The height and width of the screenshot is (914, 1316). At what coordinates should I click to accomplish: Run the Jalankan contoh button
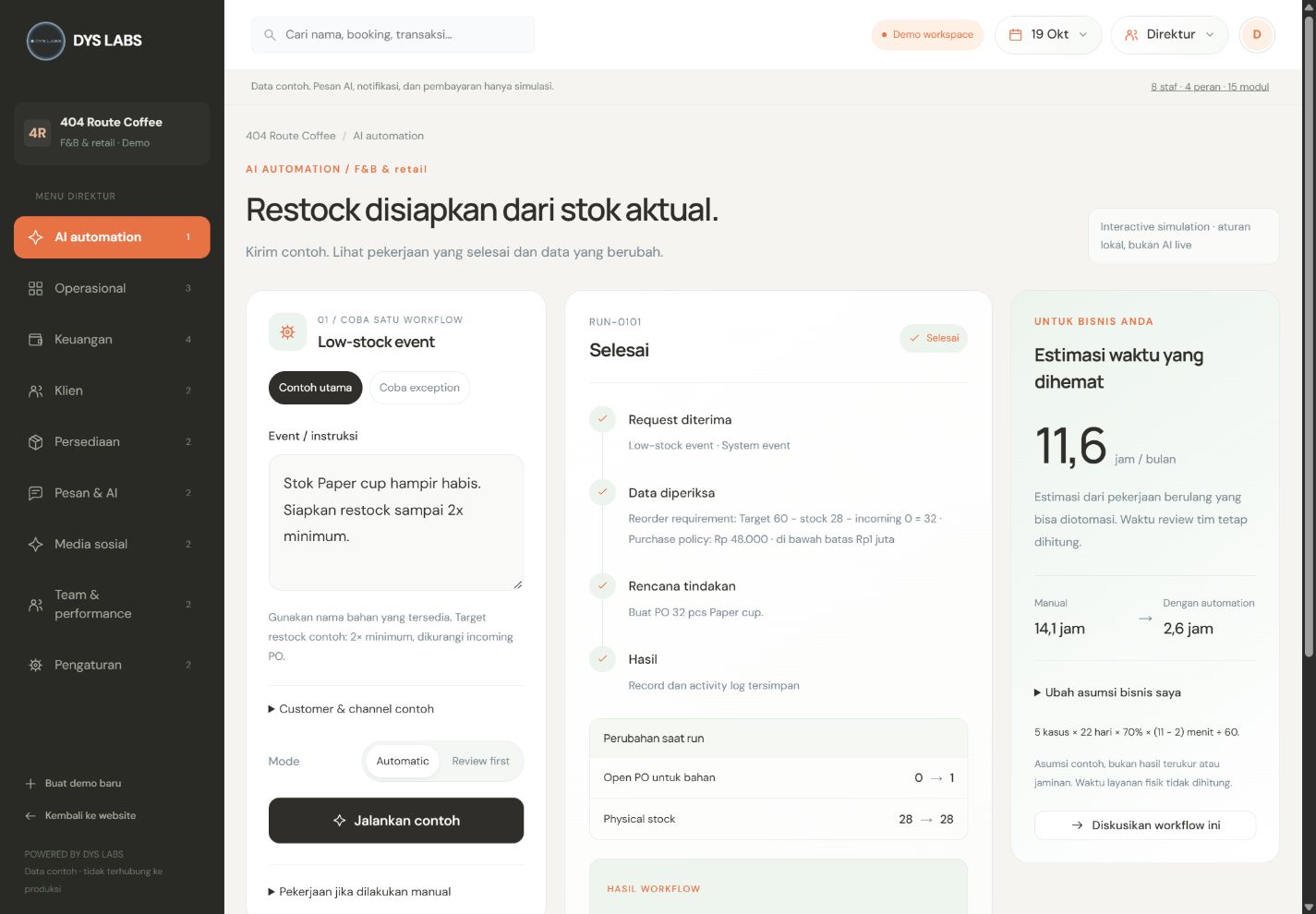click(x=396, y=821)
